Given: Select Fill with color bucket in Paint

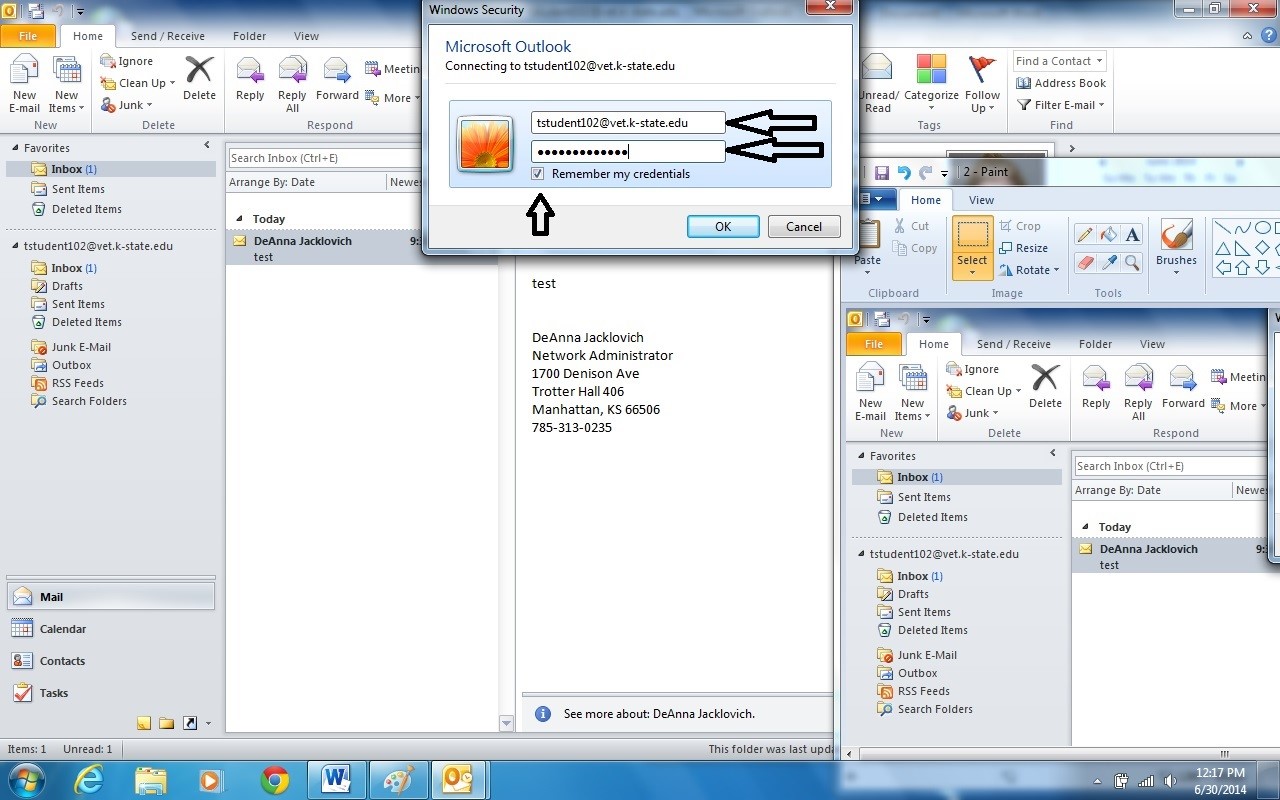Looking at the screenshot, I should [x=1108, y=234].
